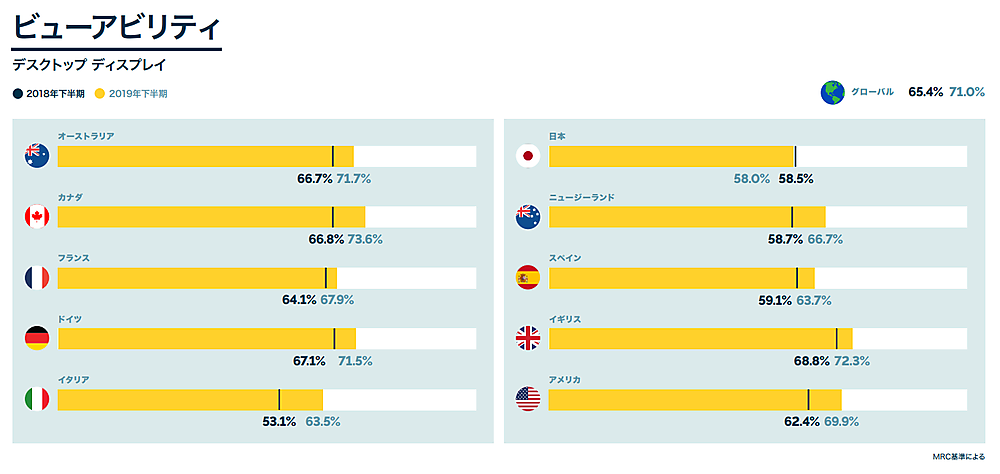Select the United States flag icon

[528, 400]
